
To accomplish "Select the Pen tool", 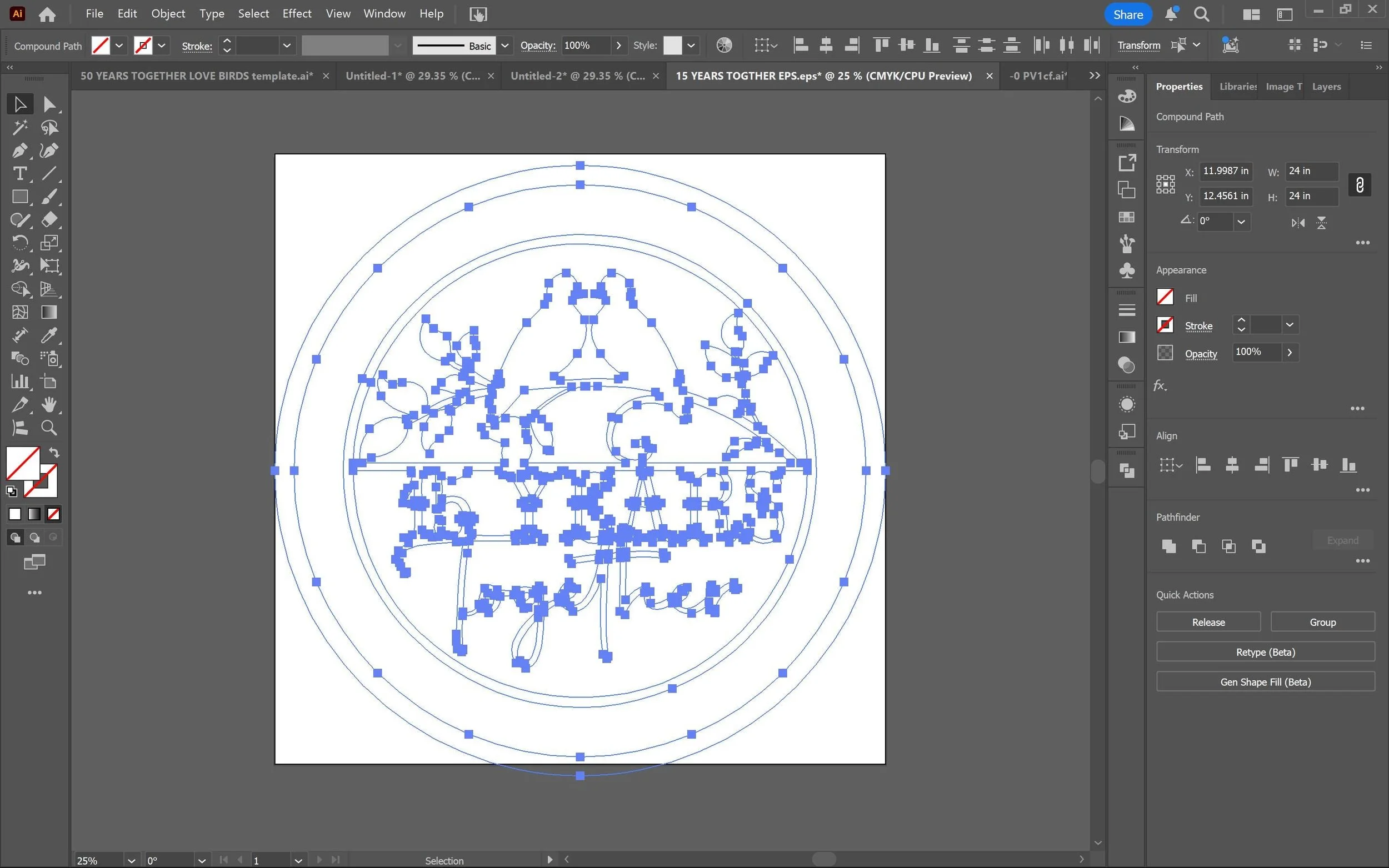I will [19, 150].
